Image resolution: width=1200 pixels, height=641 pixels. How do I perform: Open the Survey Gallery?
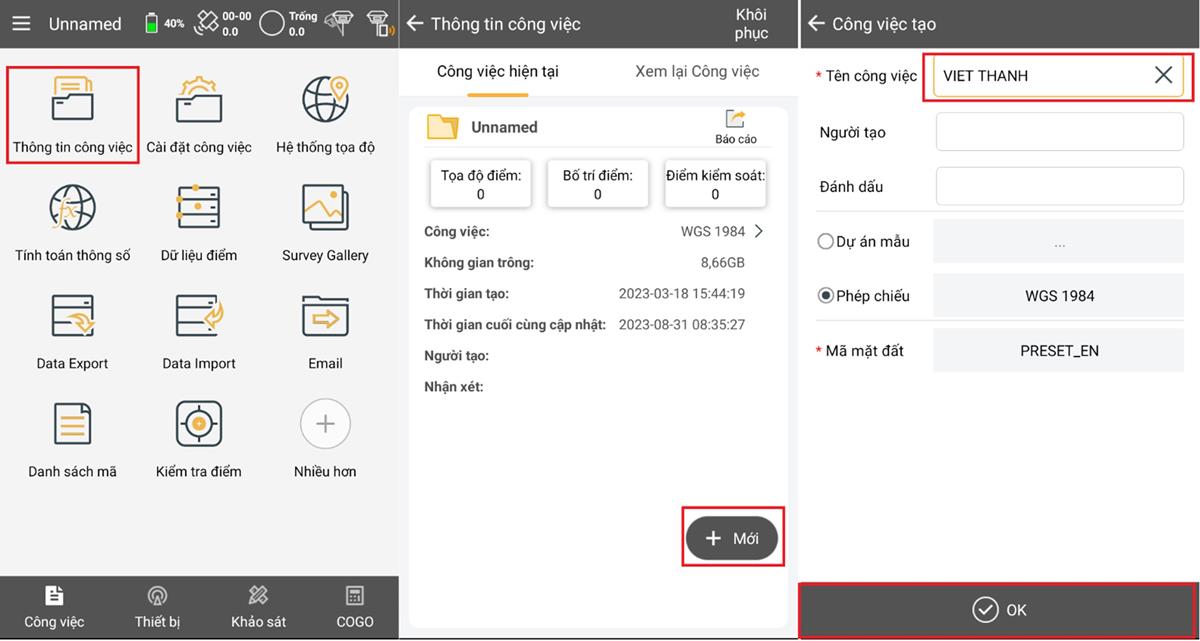(x=325, y=221)
